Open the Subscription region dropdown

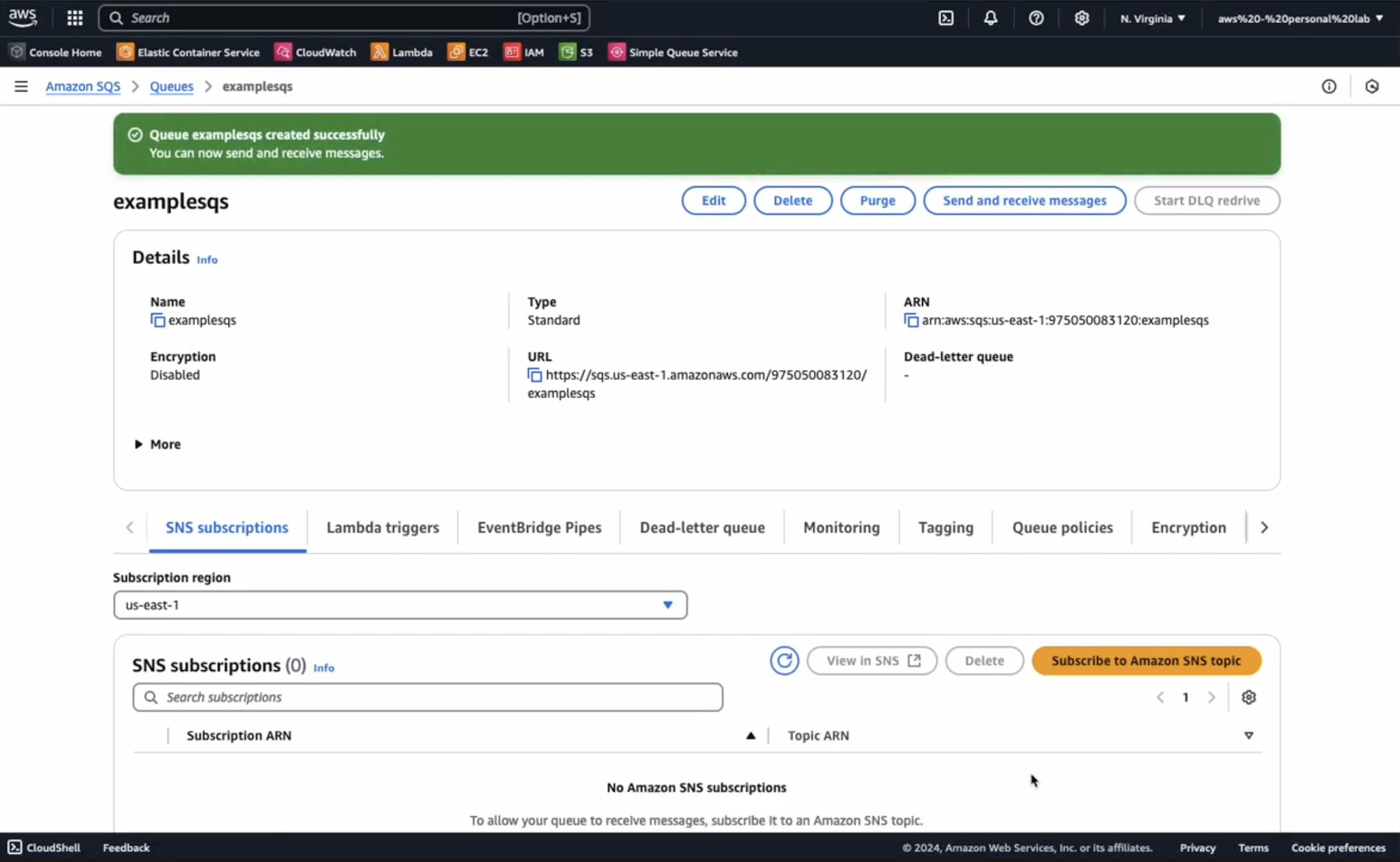coord(400,605)
